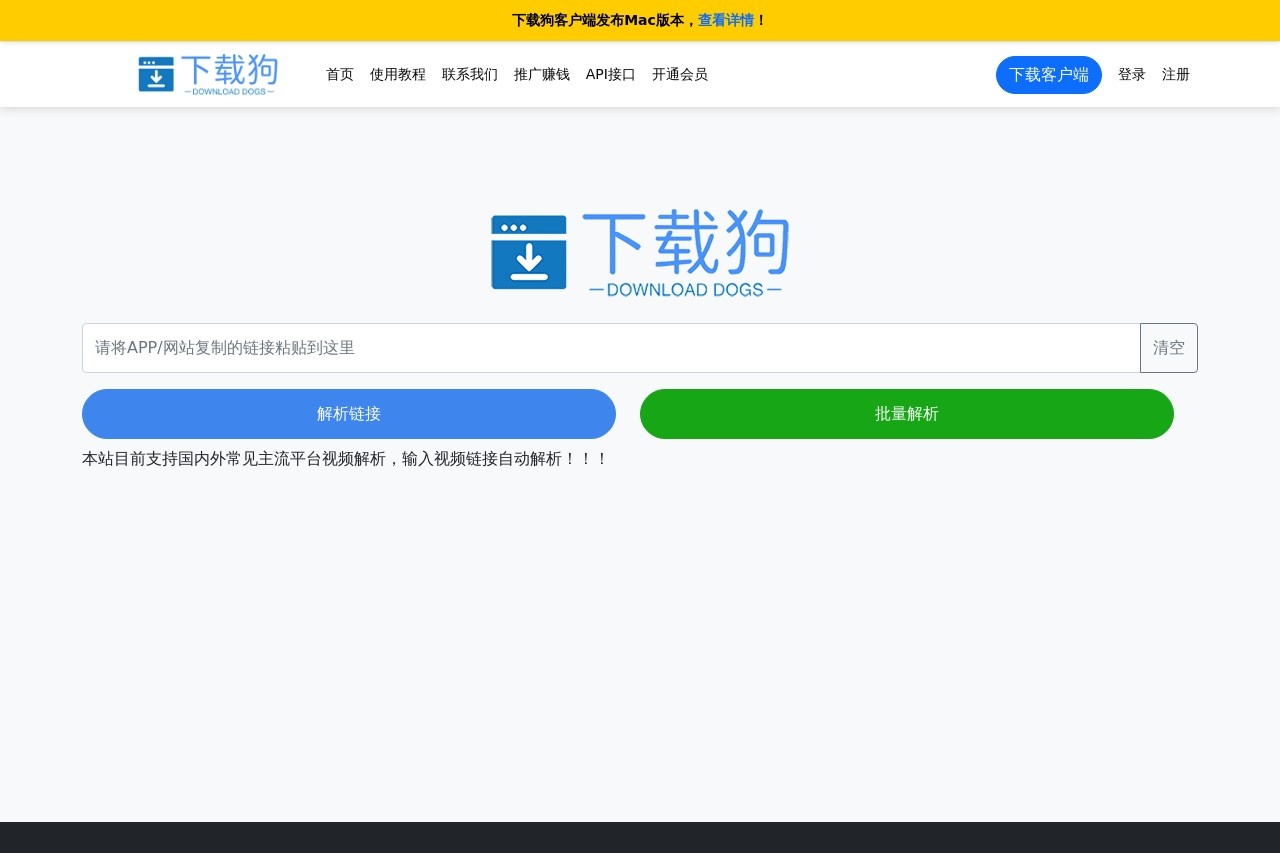The height and width of the screenshot is (853, 1280).
Task: Click the 下载狗 logo icon in navbar
Action: [x=156, y=74]
